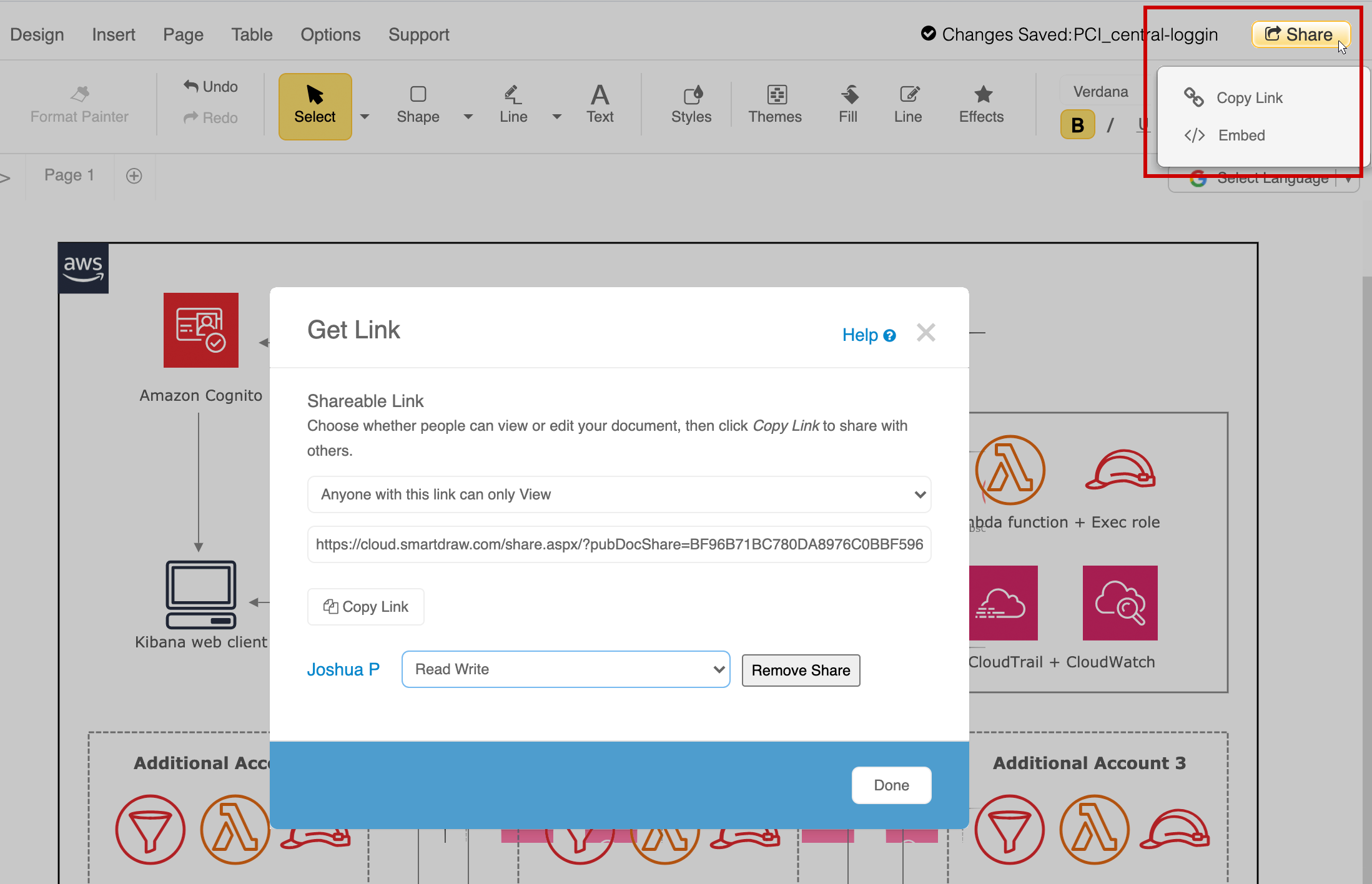The width and height of the screenshot is (1372, 884).
Task: Click the Remove Share button
Action: [800, 670]
